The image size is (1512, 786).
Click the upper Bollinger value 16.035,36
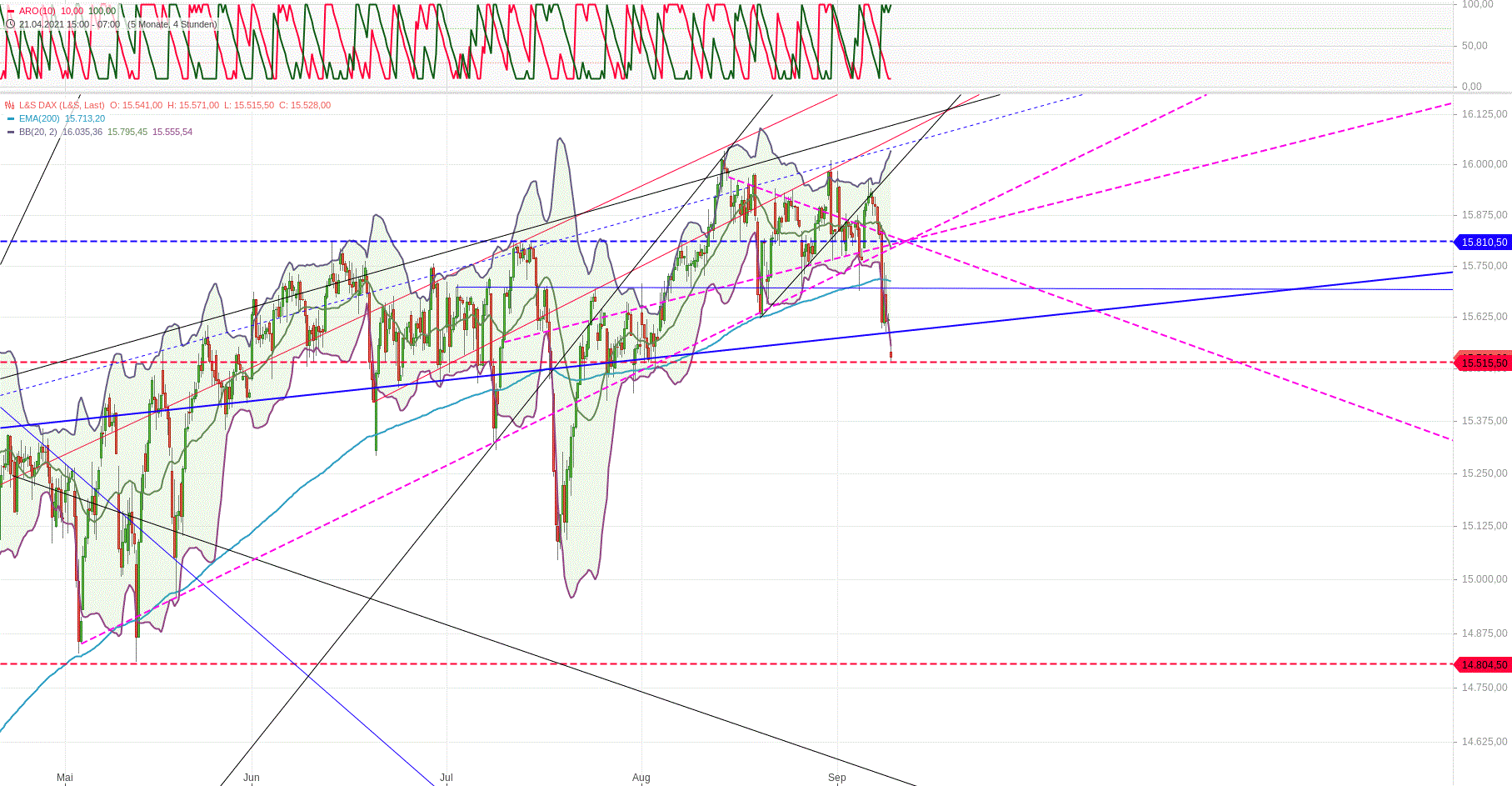point(82,132)
